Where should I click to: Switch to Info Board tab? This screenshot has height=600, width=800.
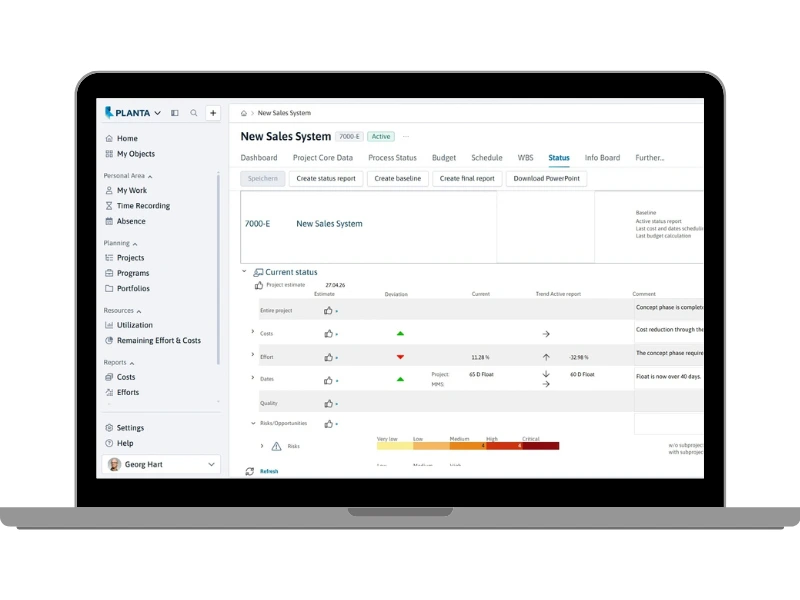pyautogui.click(x=602, y=158)
